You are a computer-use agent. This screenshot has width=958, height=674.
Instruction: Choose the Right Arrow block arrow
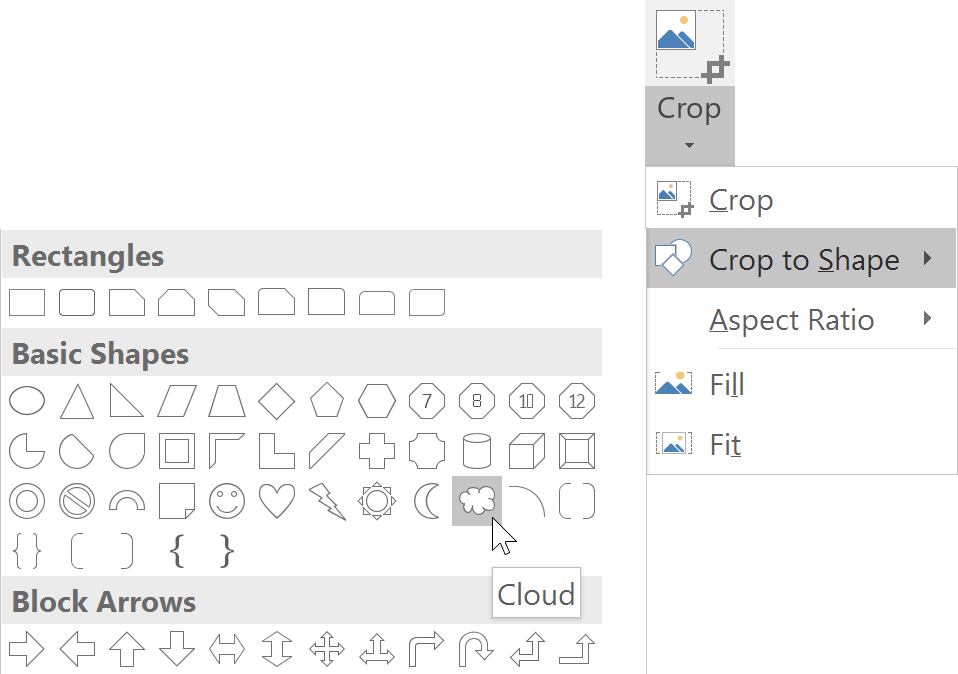coord(27,649)
